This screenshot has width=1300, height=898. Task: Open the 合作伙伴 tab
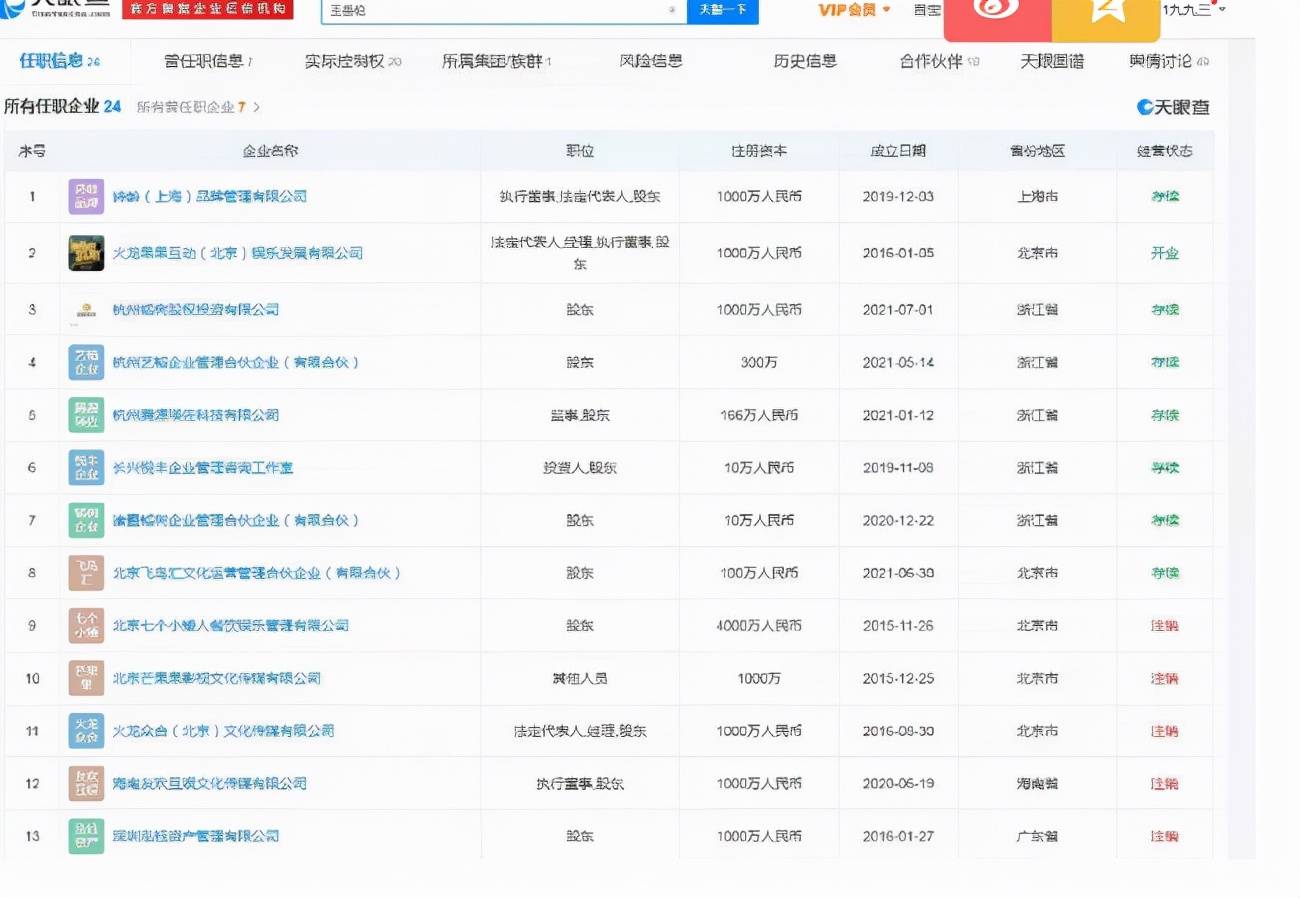[939, 62]
